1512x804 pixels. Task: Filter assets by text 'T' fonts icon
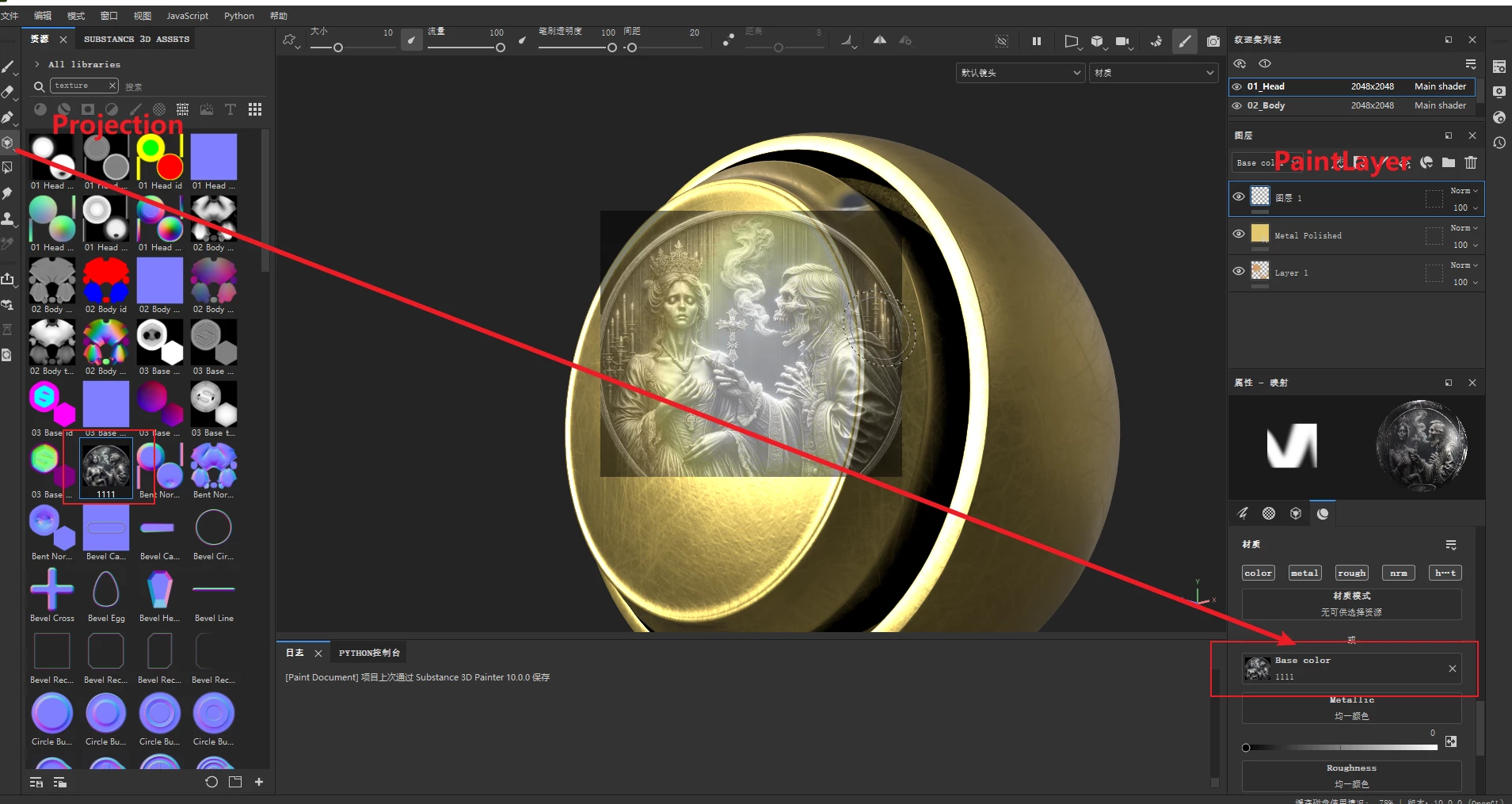point(230,109)
